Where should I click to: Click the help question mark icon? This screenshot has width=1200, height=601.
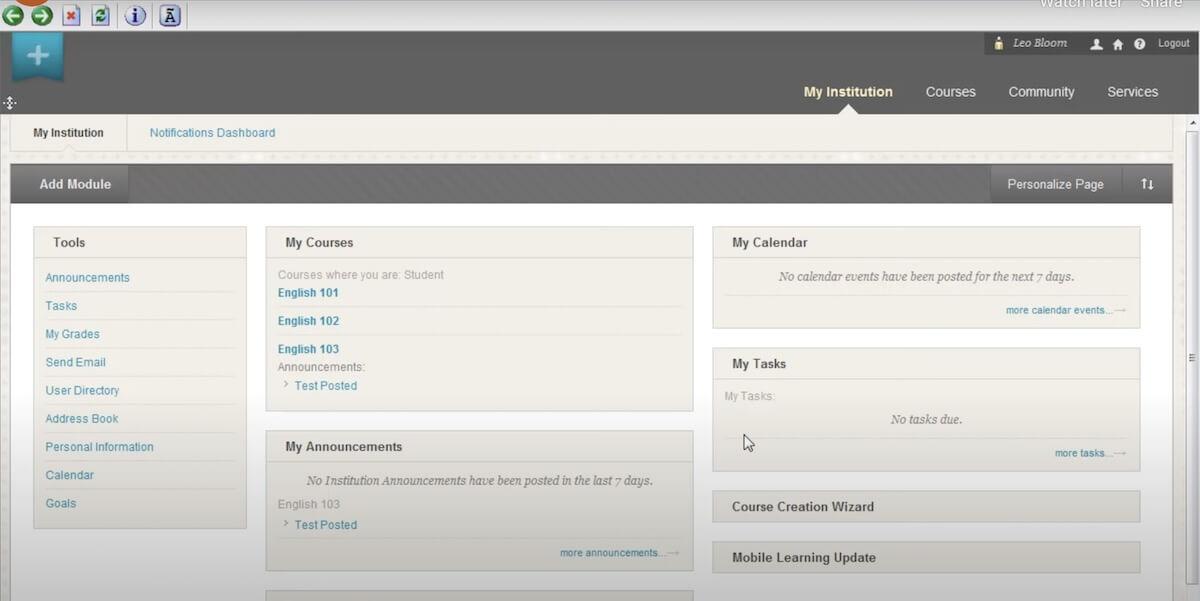(1139, 44)
